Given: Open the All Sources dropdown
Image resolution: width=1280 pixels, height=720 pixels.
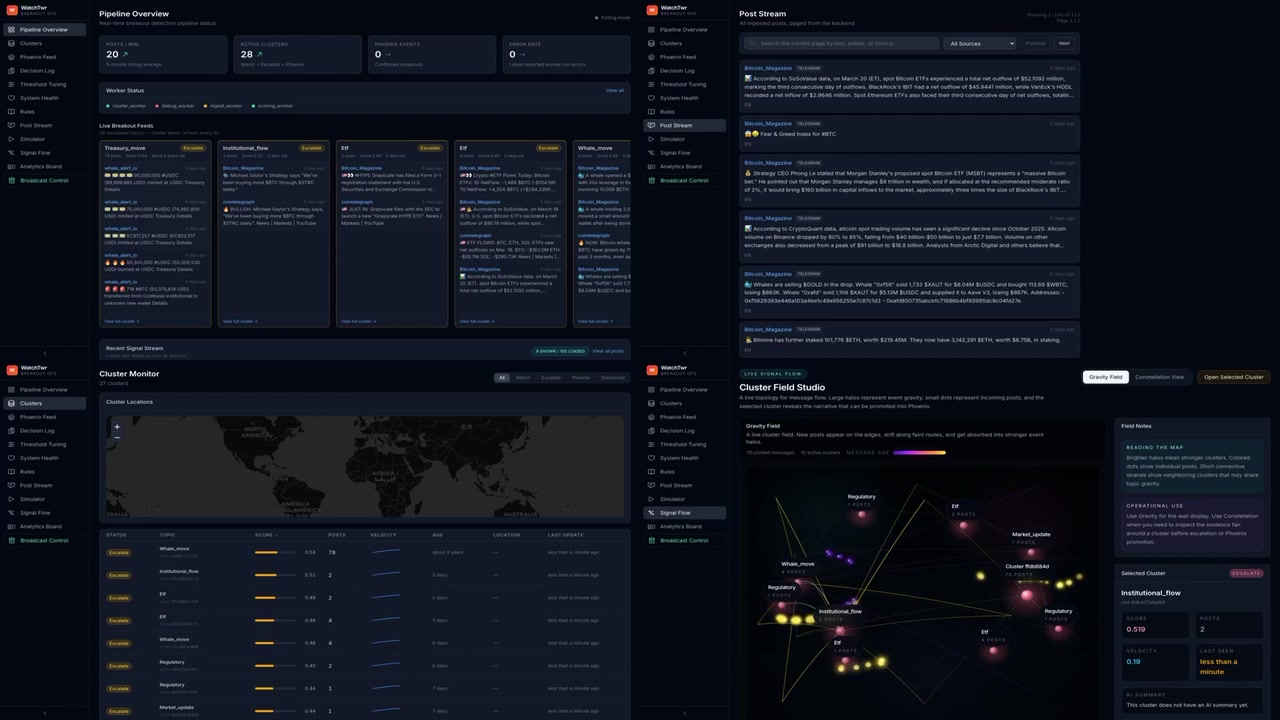Looking at the screenshot, I should tap(980, 44).
